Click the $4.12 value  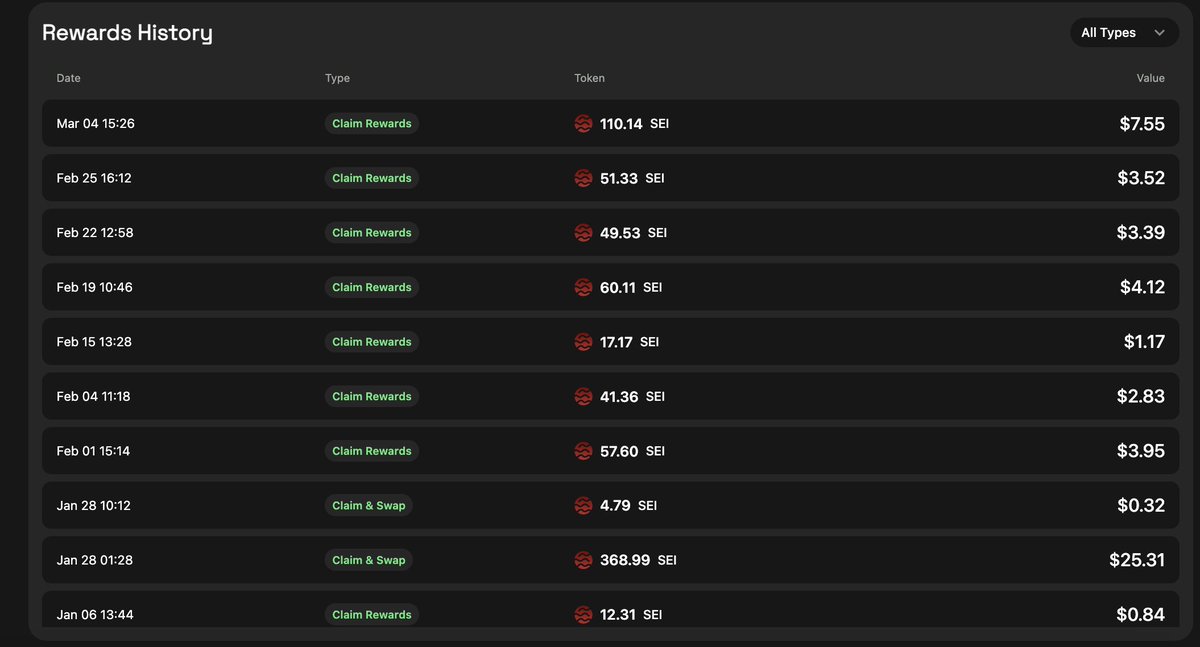click(x=1142, y=287)
